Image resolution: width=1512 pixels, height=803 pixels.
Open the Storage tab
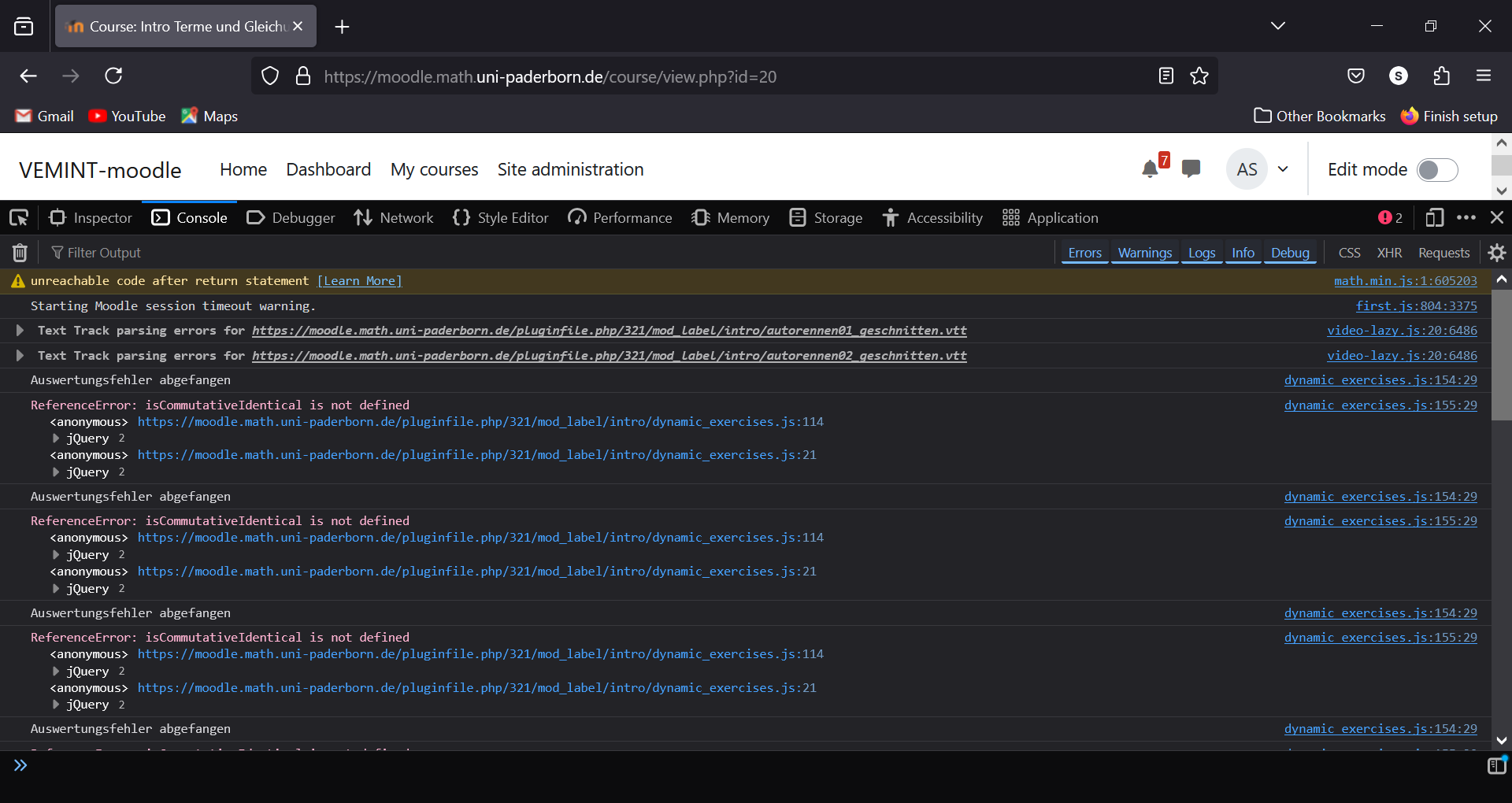pos(826,218)
